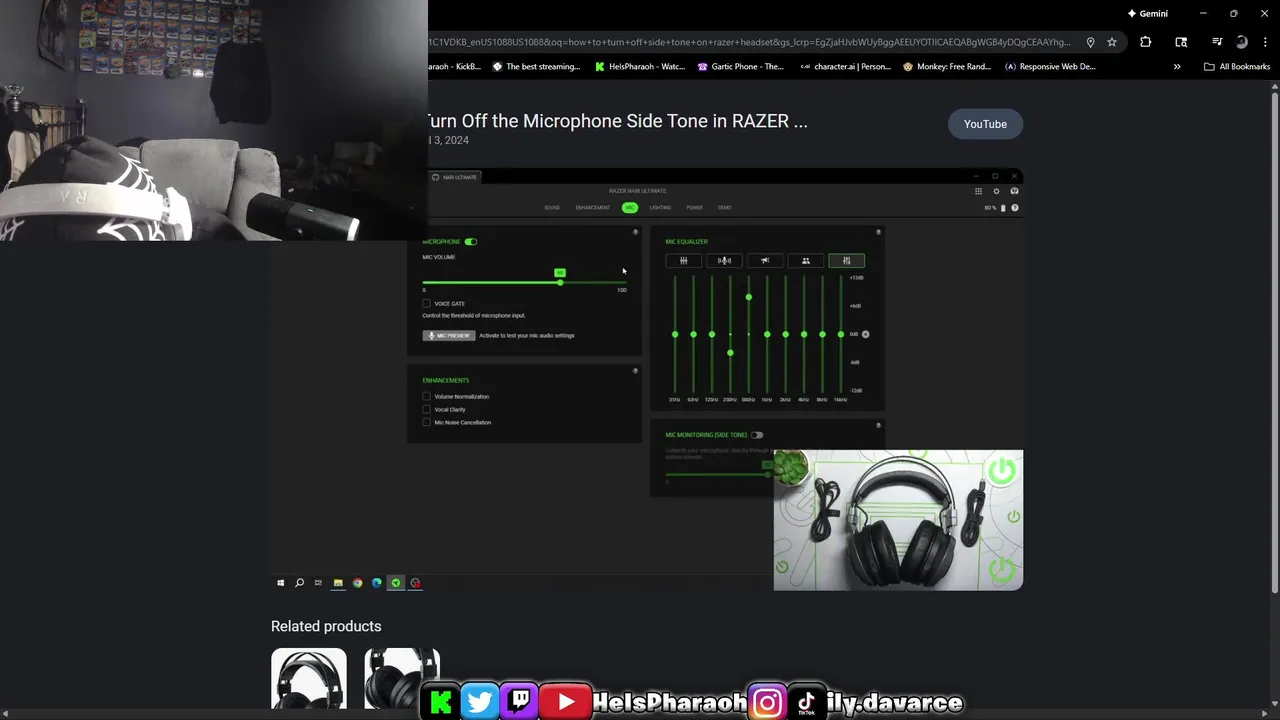Select the POWER tab in Razer video
1280x720 pixels.
pos(694,208)
